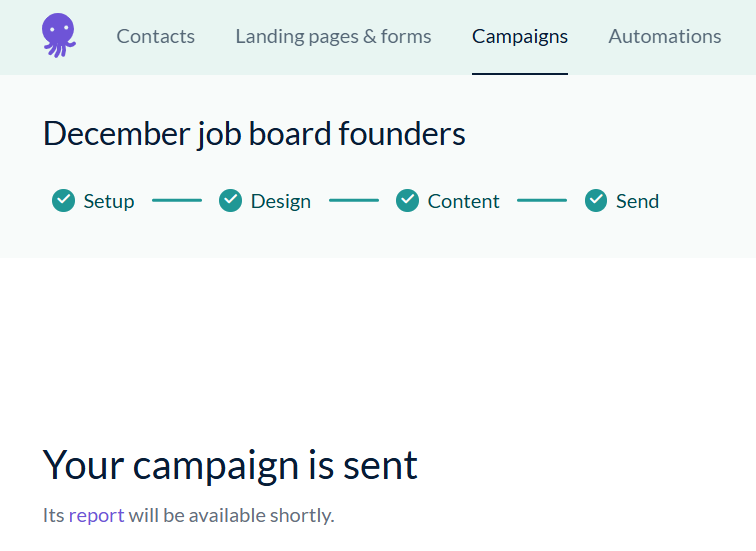Image resolution: width=756 pixels, height=551 pixels.
Task: Go to the Design step label
Action: pos(281,201)
